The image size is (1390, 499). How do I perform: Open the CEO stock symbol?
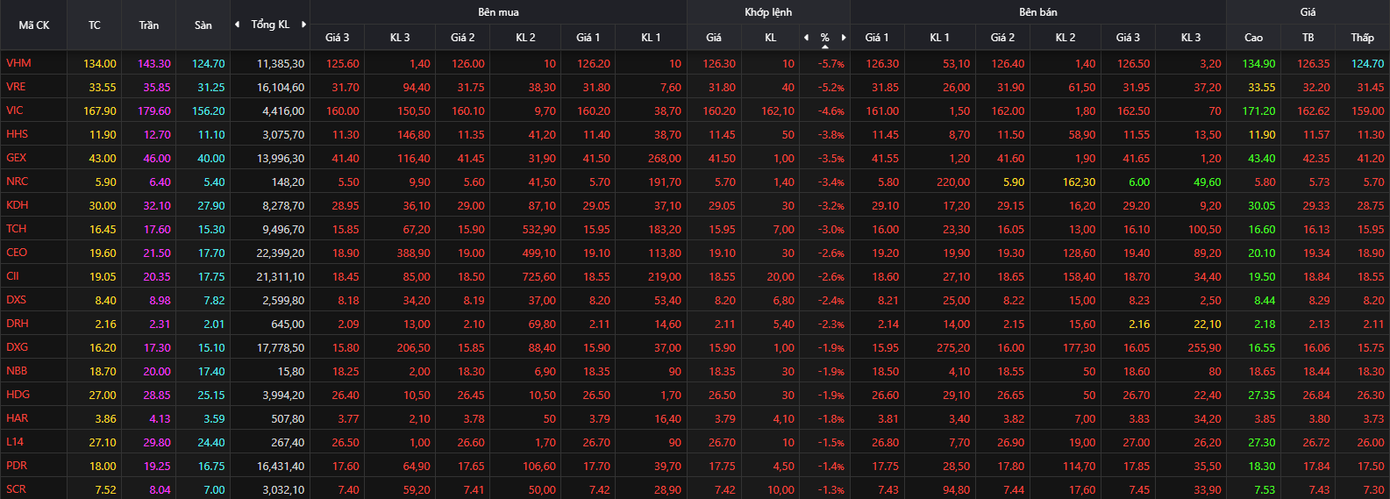[x=16, y=252]
